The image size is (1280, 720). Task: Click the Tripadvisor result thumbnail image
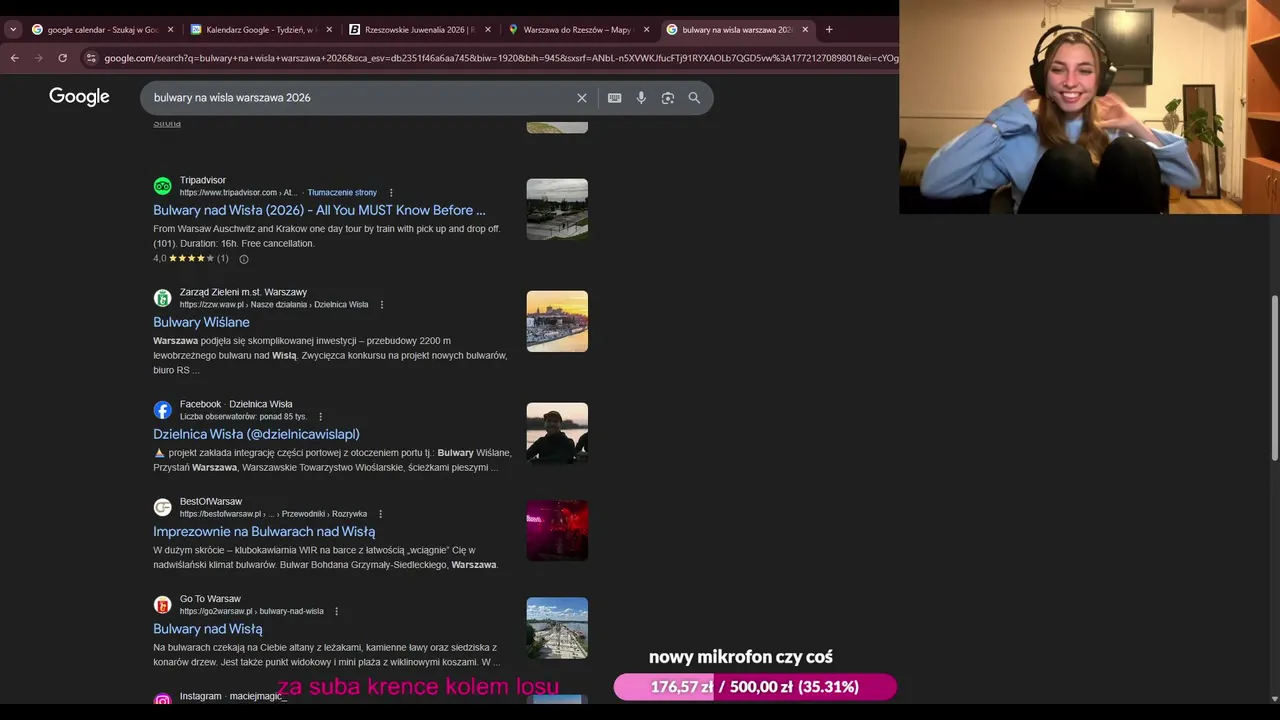[x=557, y=209]
